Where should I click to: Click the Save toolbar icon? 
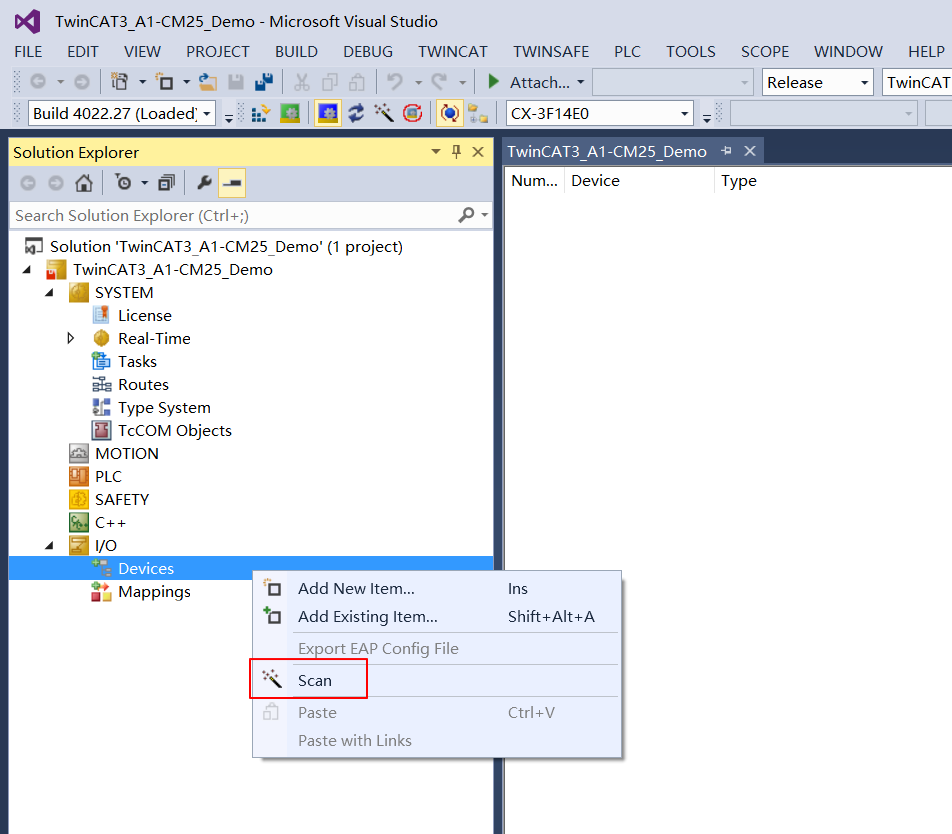(x=236, y=81)
